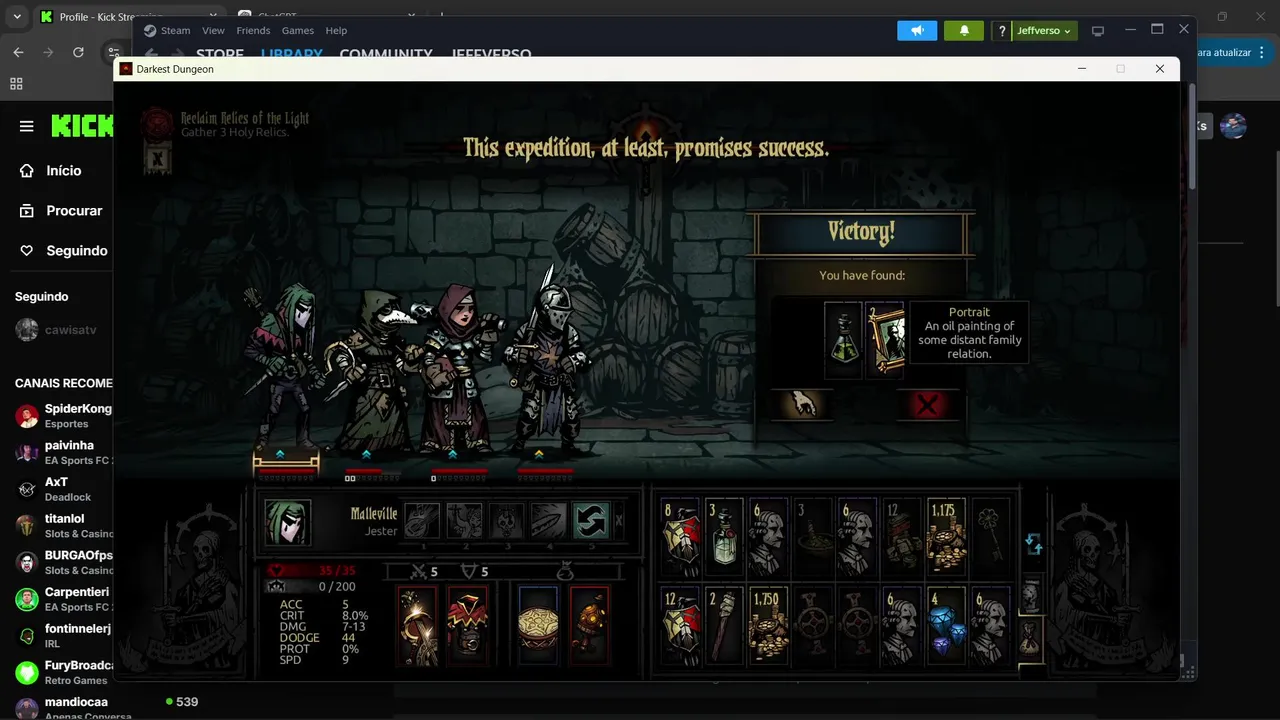Viewport: 1280px width, 720px height.
Task: Click the dimmed skeleton key slot
Action: pyautogui.click(x=990, y=538)
